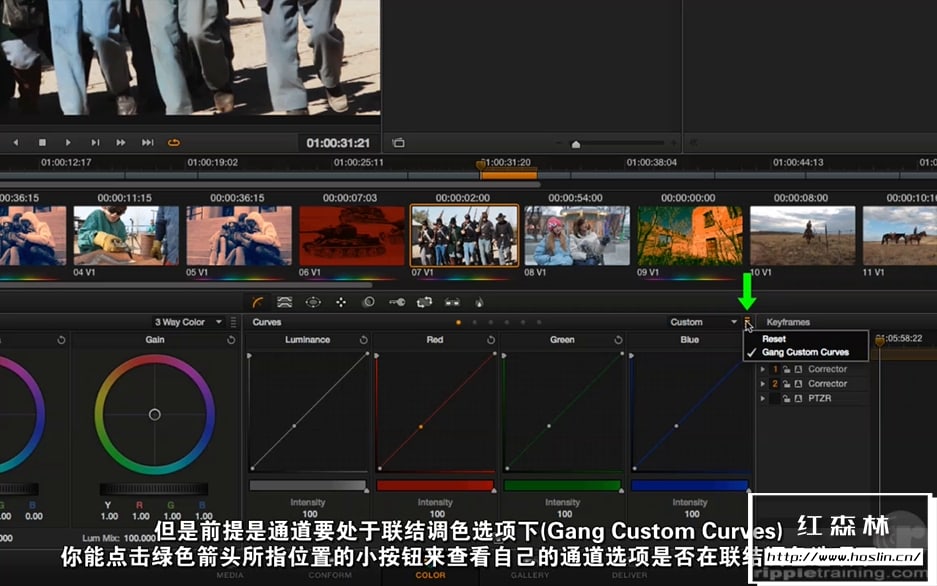Open the Data Burn flame icon

(479, 302)
